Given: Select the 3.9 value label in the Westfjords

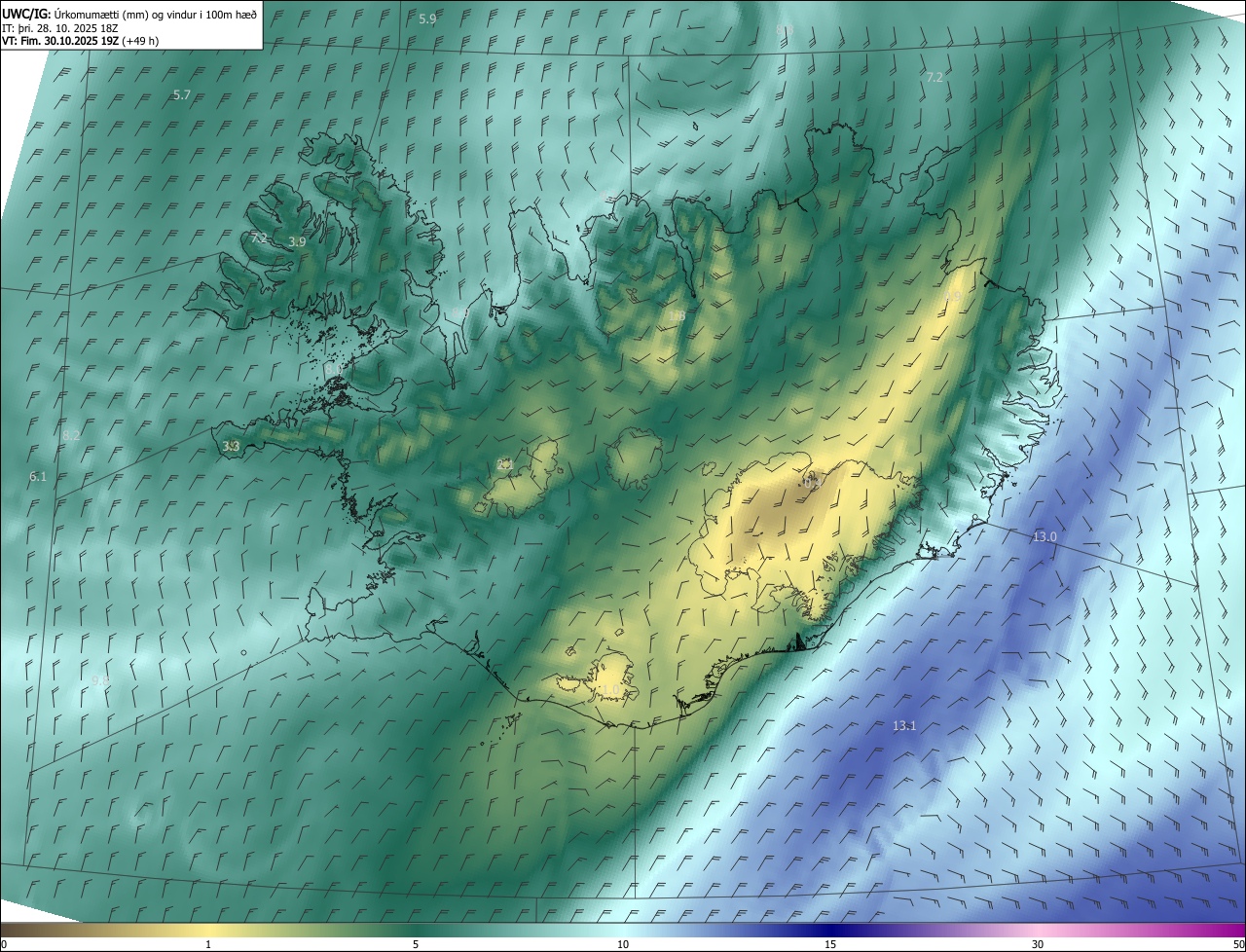Looking at the screenshot, I should click(x=298, y=241).
